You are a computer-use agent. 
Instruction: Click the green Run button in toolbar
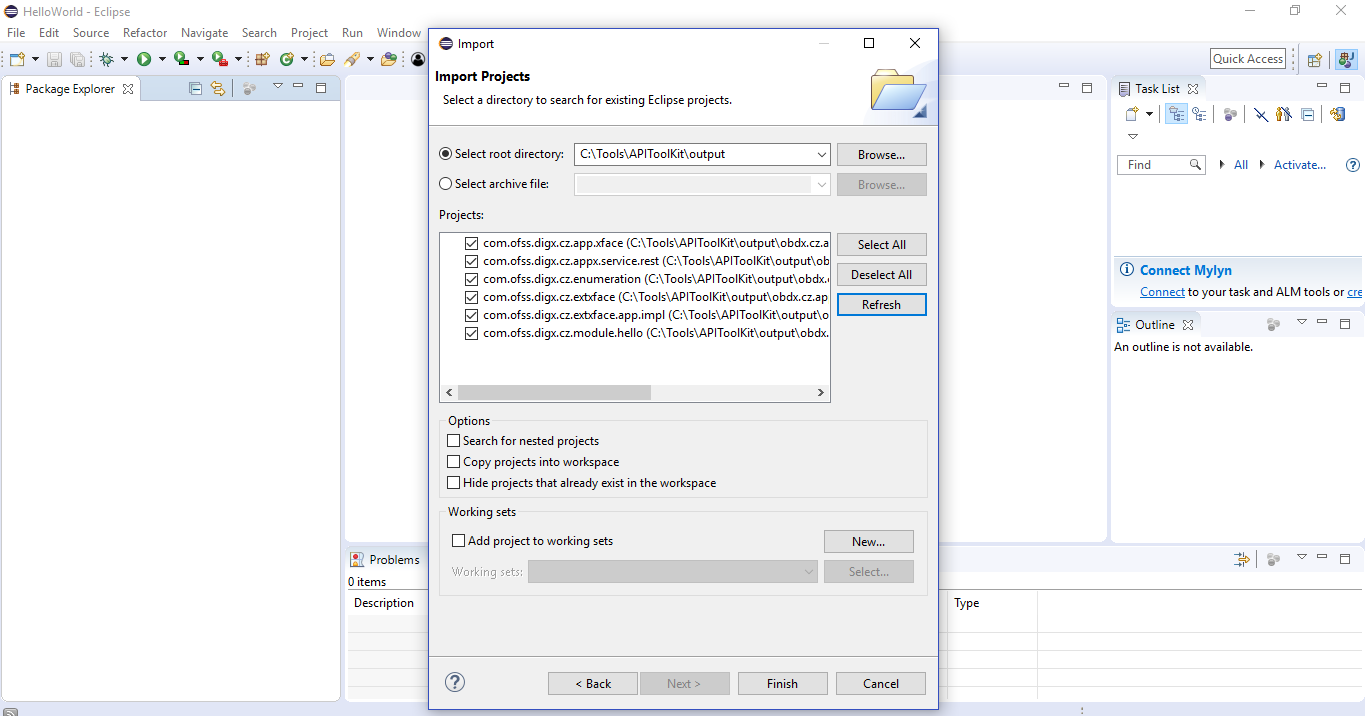(144, 60)
